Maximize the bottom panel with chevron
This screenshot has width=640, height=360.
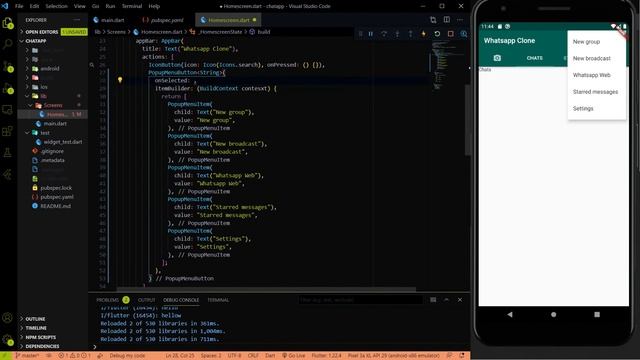click(x=447, y=300)
